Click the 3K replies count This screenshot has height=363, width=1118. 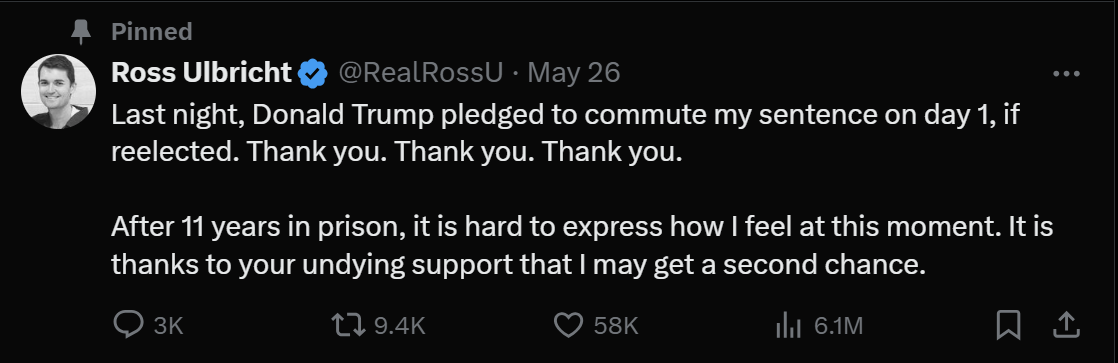[x=169, y=327]
